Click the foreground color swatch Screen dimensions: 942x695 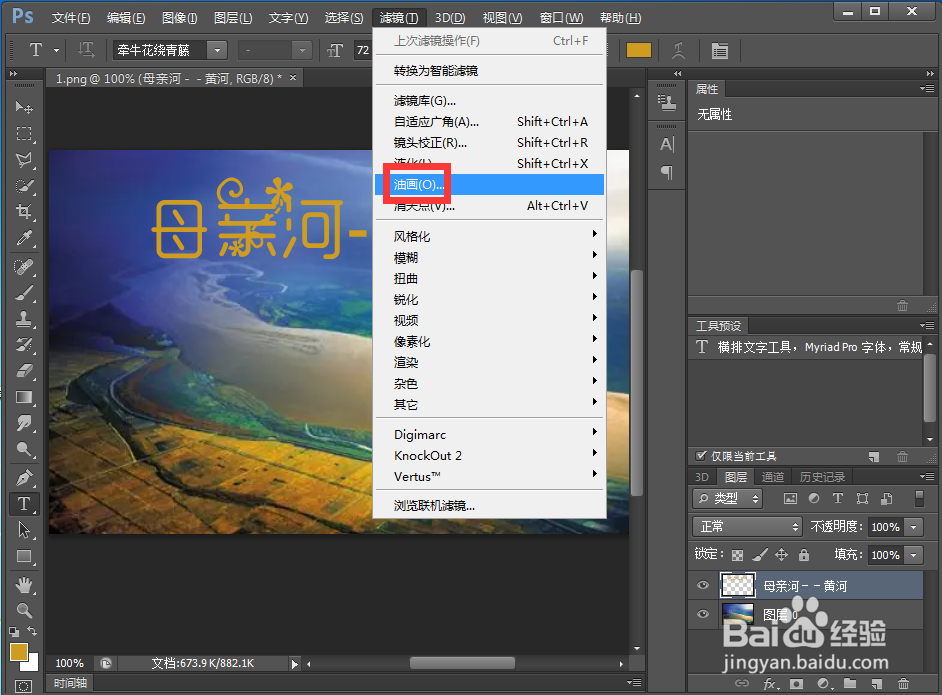click(19, 652)
